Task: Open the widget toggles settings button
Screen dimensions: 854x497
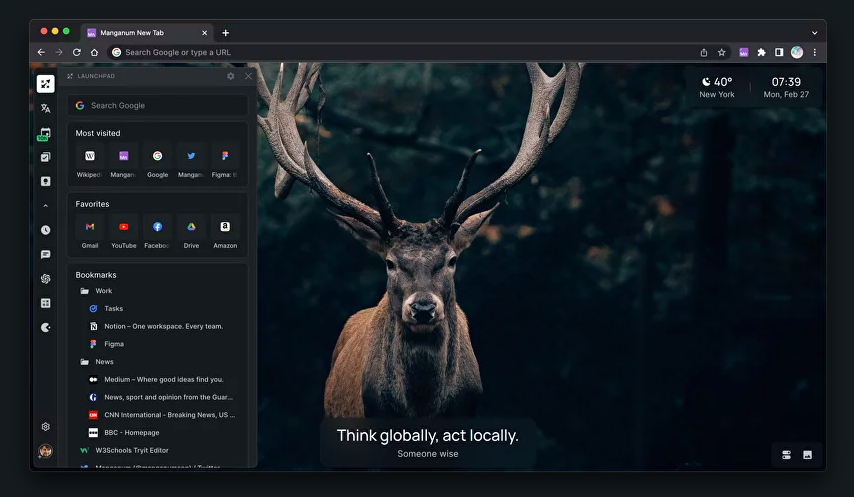Action: pyautogui.click(x=786, y=455)
